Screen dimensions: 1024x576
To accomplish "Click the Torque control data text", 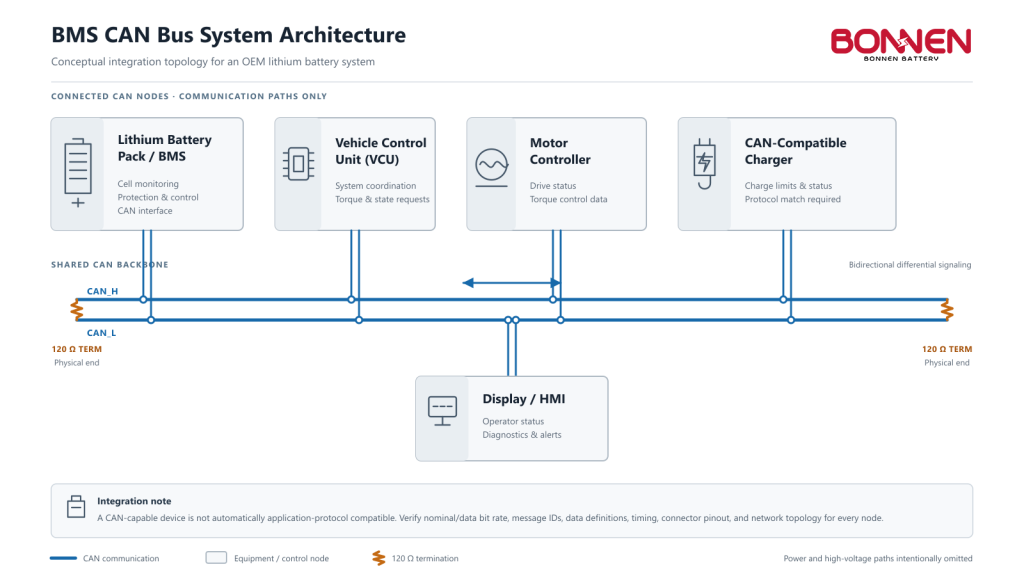I will pyautogui.click(x=569, y=199).
